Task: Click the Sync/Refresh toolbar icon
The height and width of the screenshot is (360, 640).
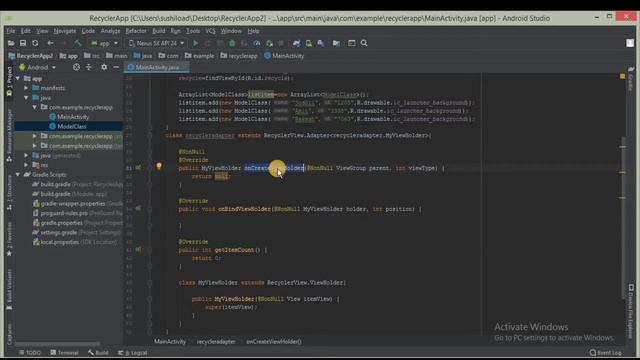Action: [35, 43]
